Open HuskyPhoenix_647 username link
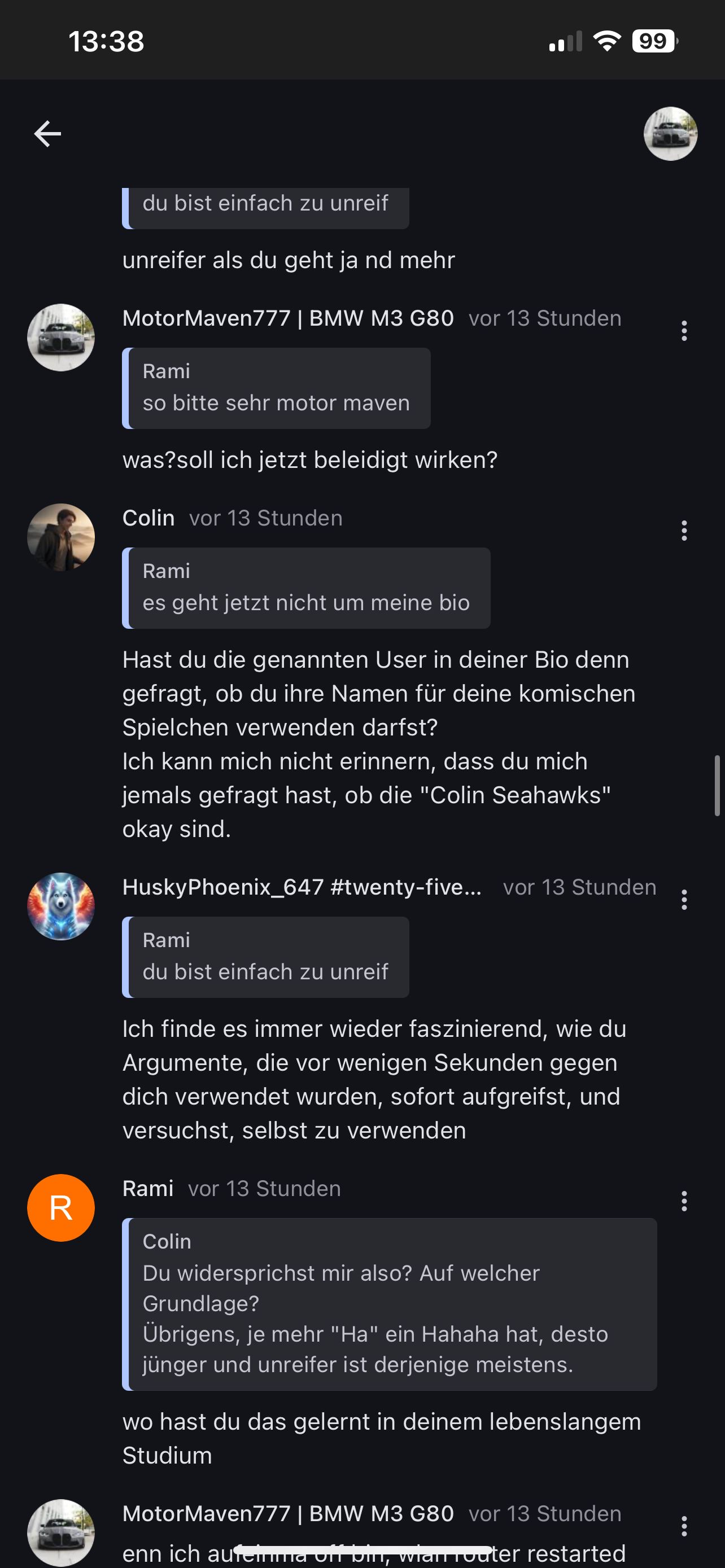The width and height of the screenshot is (725, 1568). [x=302, y=887]
